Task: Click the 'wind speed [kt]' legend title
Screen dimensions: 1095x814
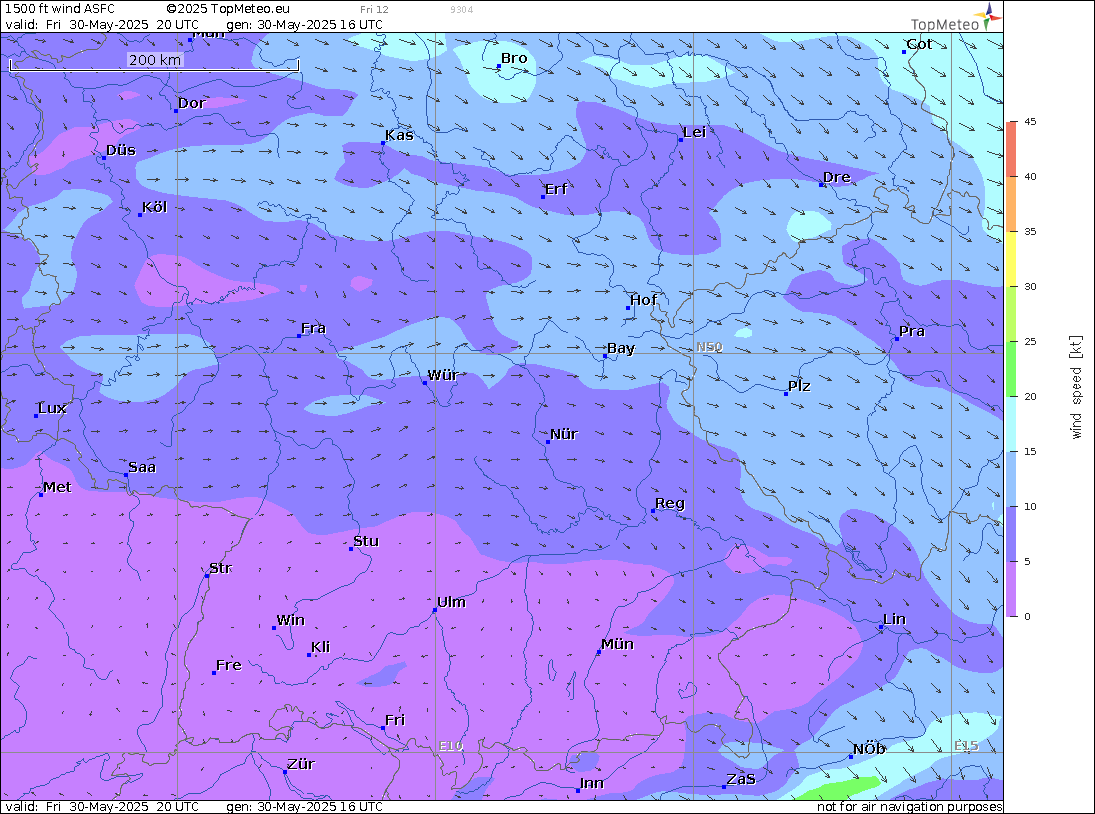Action: pos(1076,387)
